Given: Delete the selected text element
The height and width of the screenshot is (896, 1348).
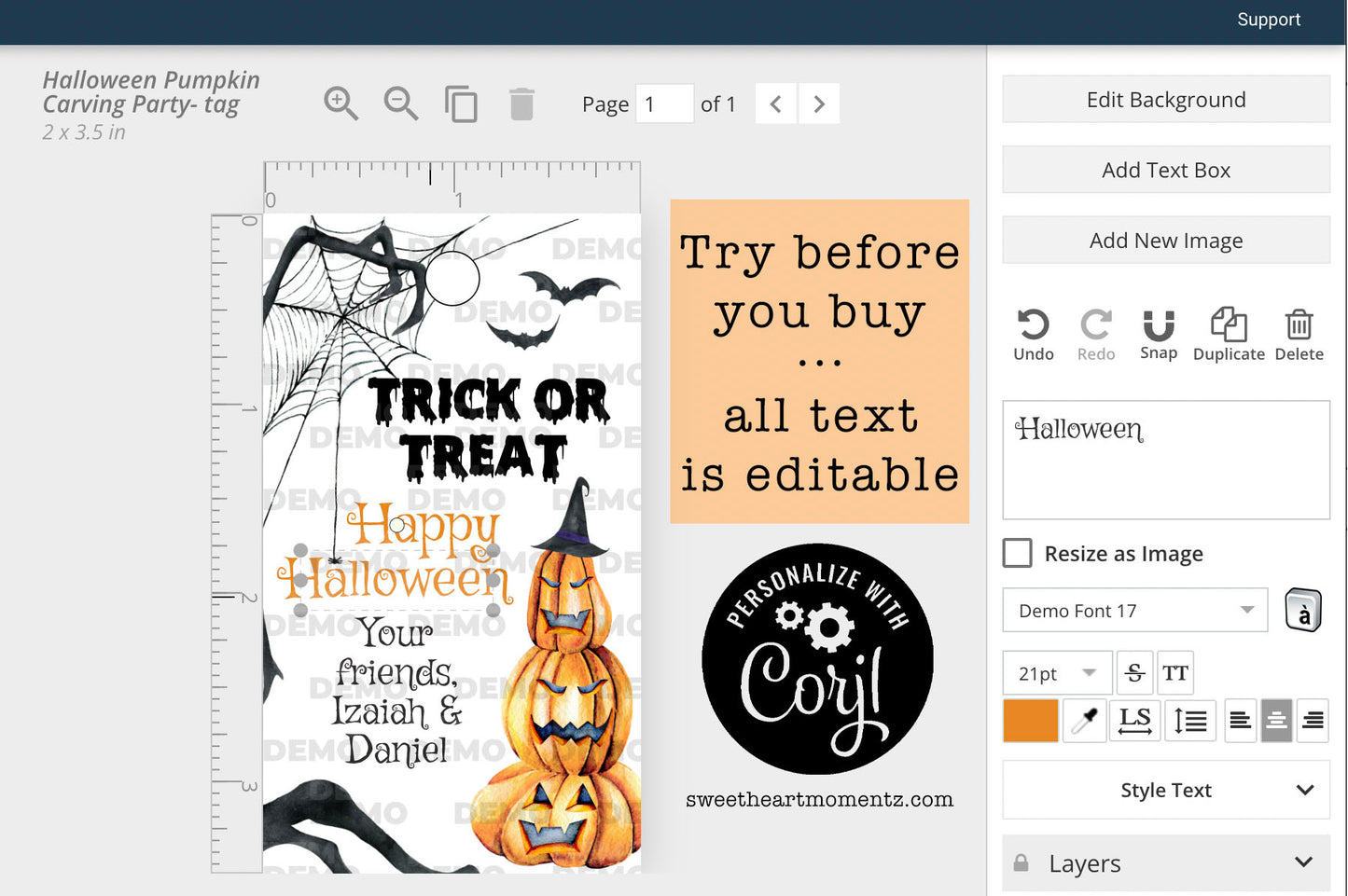Looking at the screenshot, I should [1299, 334].
